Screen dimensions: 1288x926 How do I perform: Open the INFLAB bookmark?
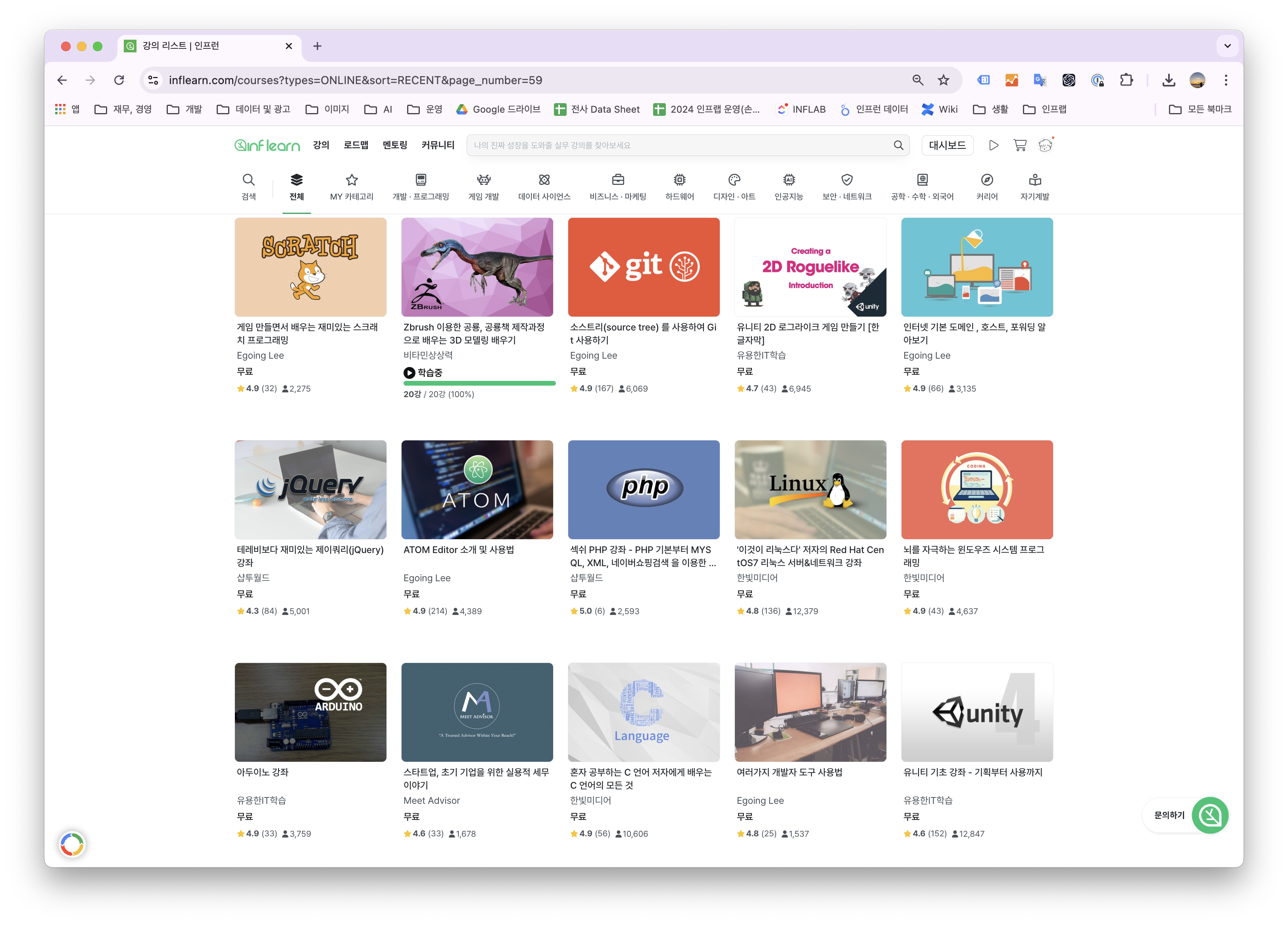[801, 109]
